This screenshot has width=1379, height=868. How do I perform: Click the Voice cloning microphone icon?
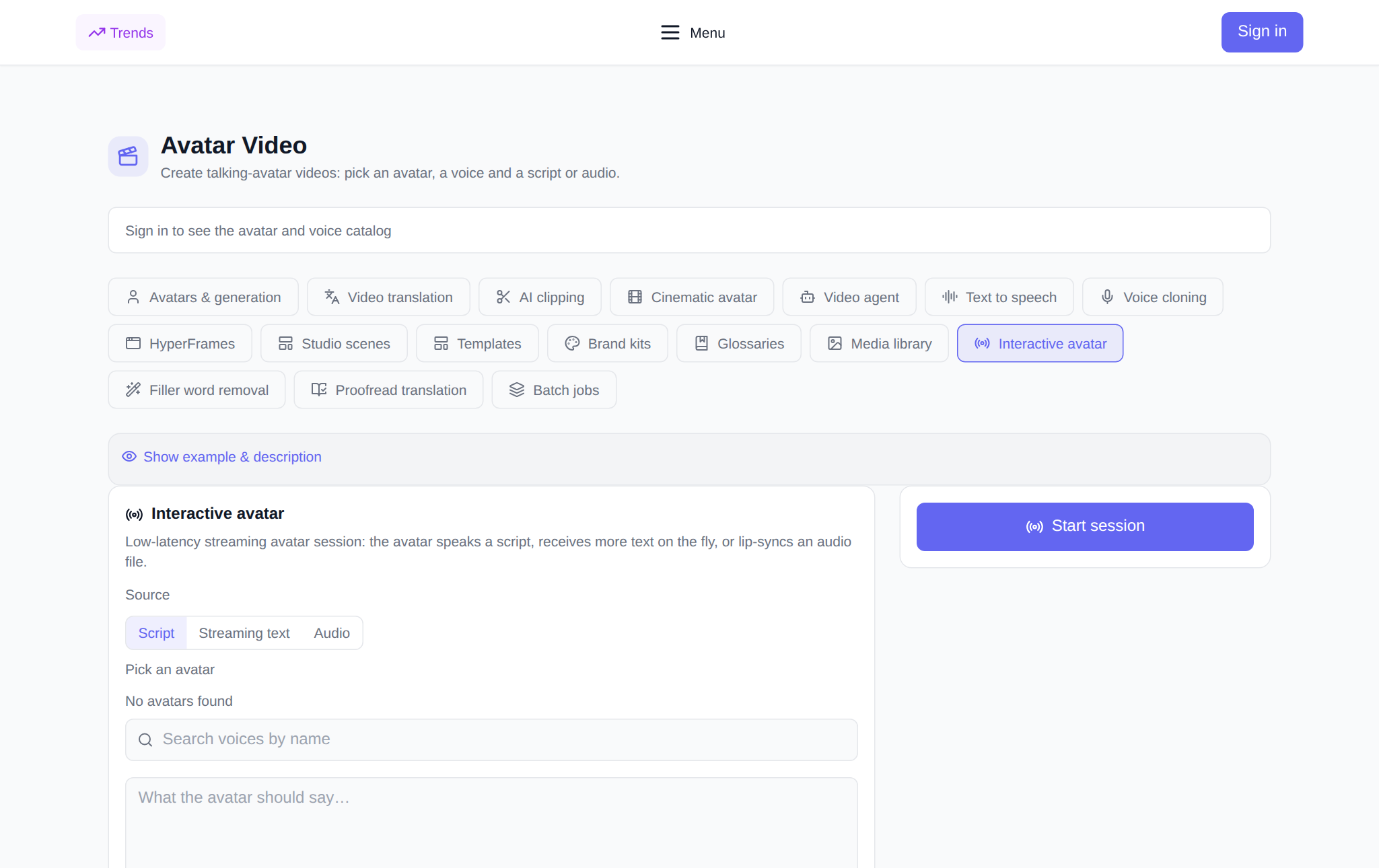pyautogui.click(x=1107, y=297)
